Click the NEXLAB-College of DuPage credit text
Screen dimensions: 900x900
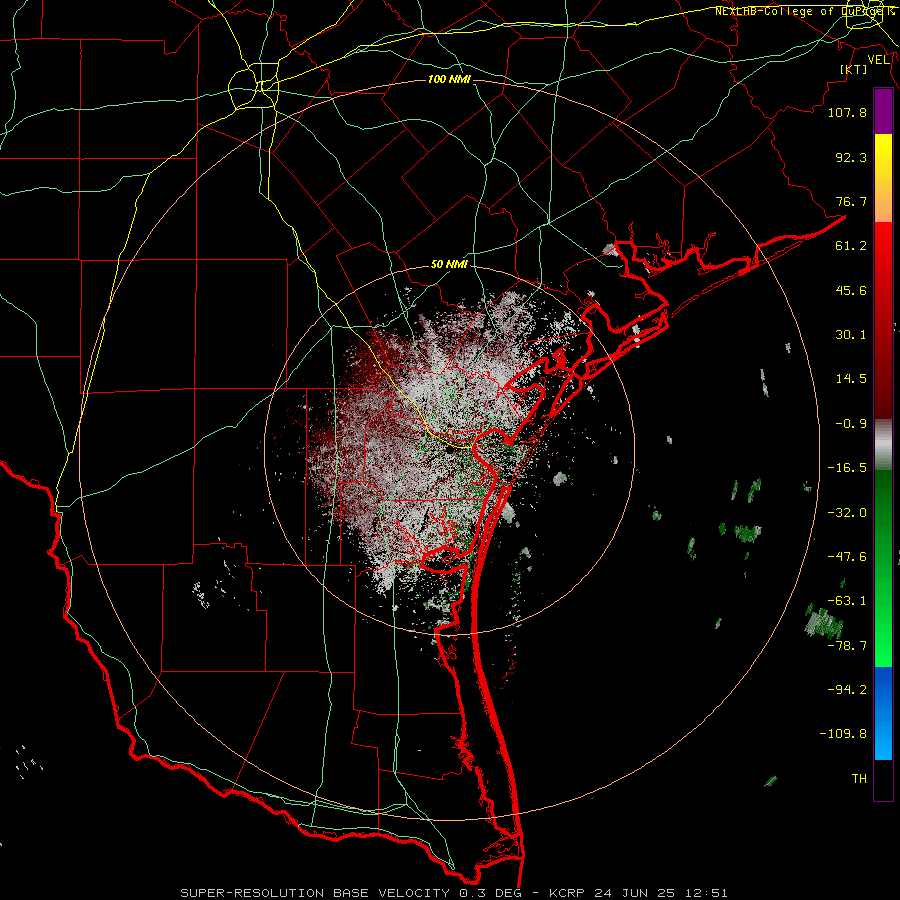coord(804,11)
